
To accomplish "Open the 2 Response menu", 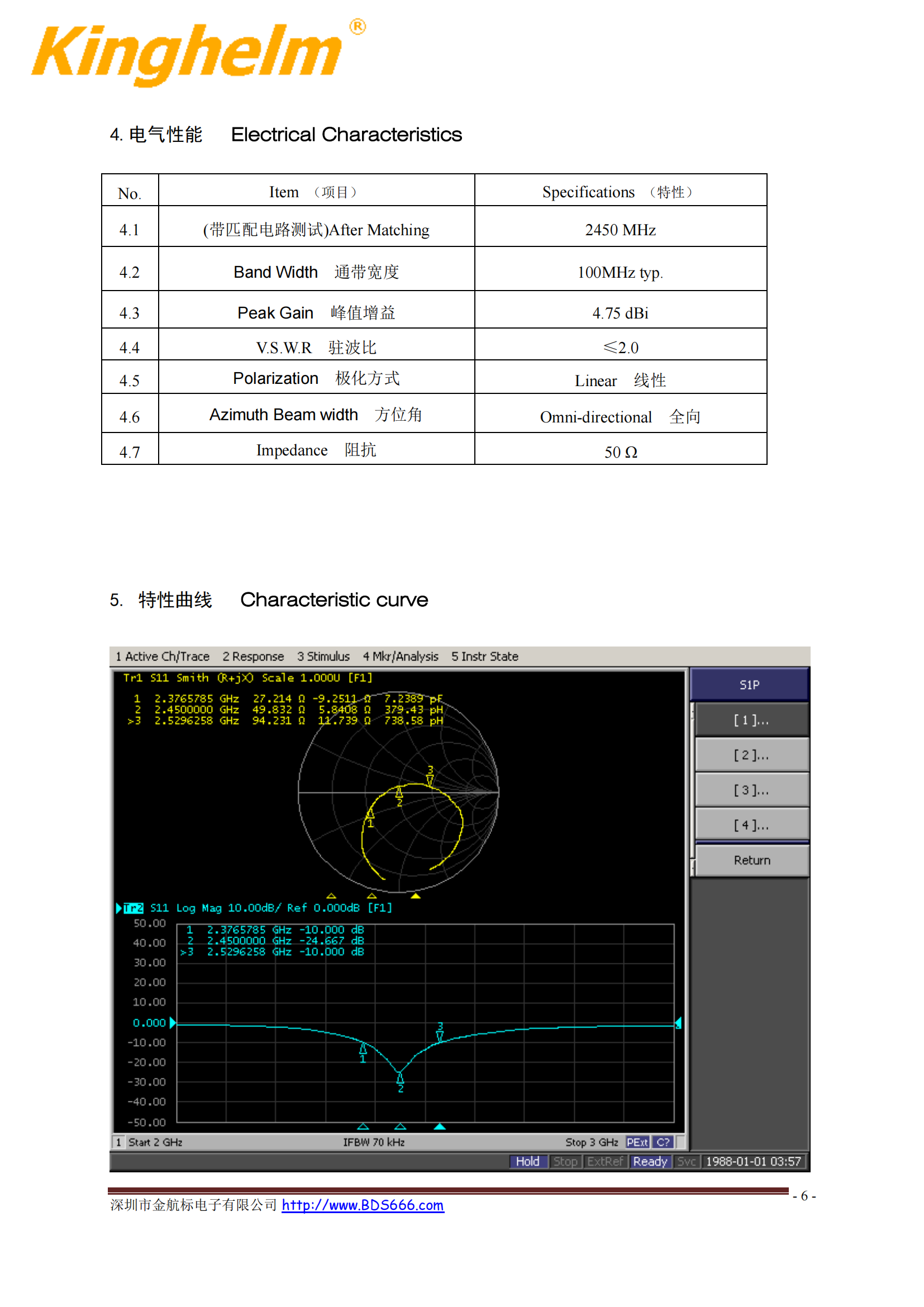I will coord(253,657).
